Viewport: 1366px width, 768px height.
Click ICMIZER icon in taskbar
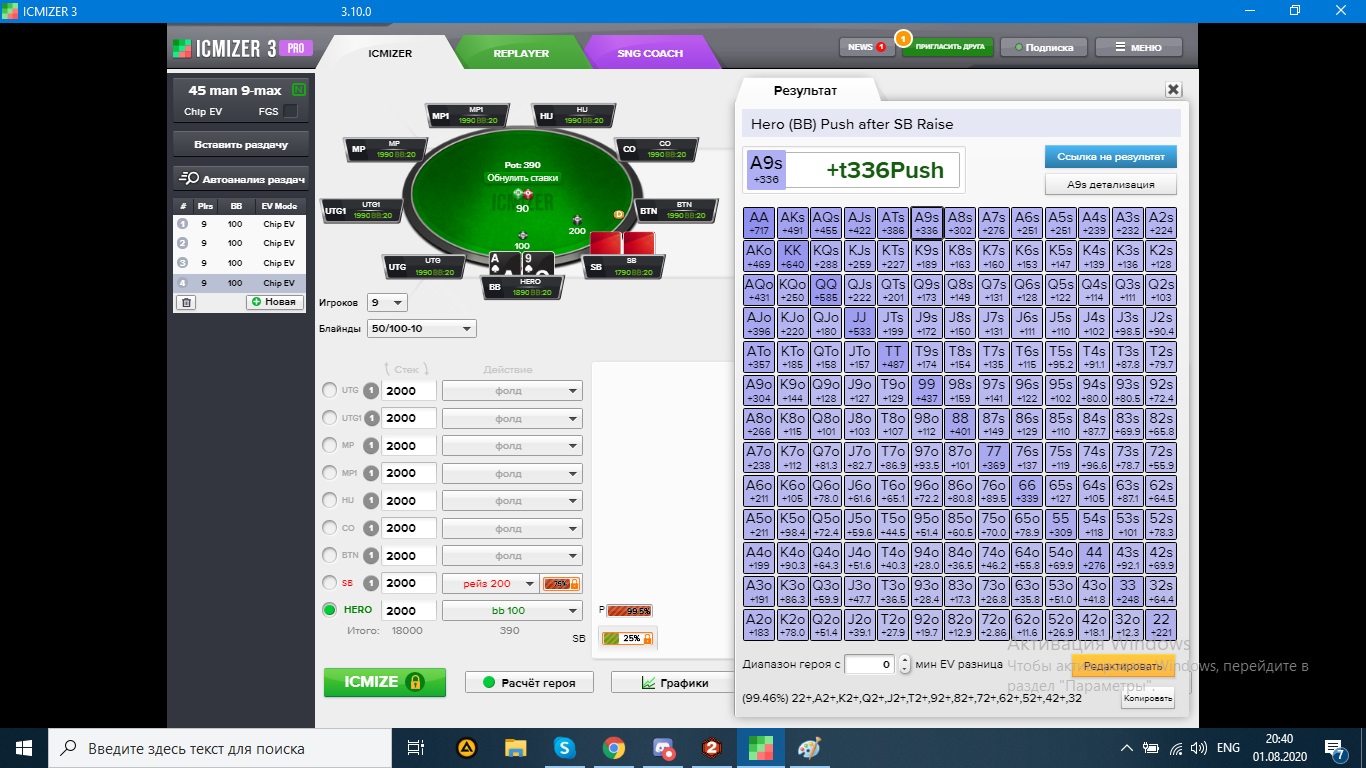pos(760,747)
